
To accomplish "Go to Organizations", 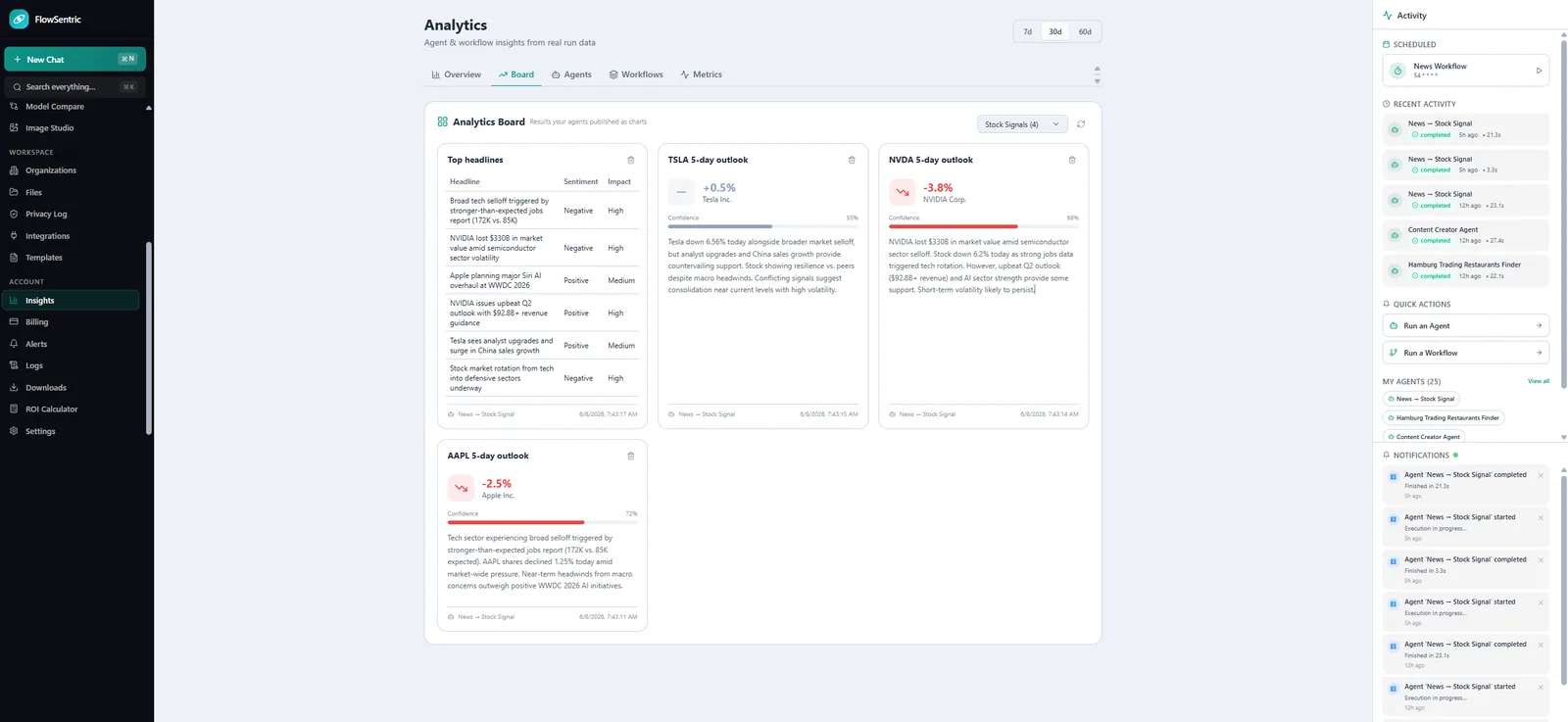I will (x=51, y=170).
